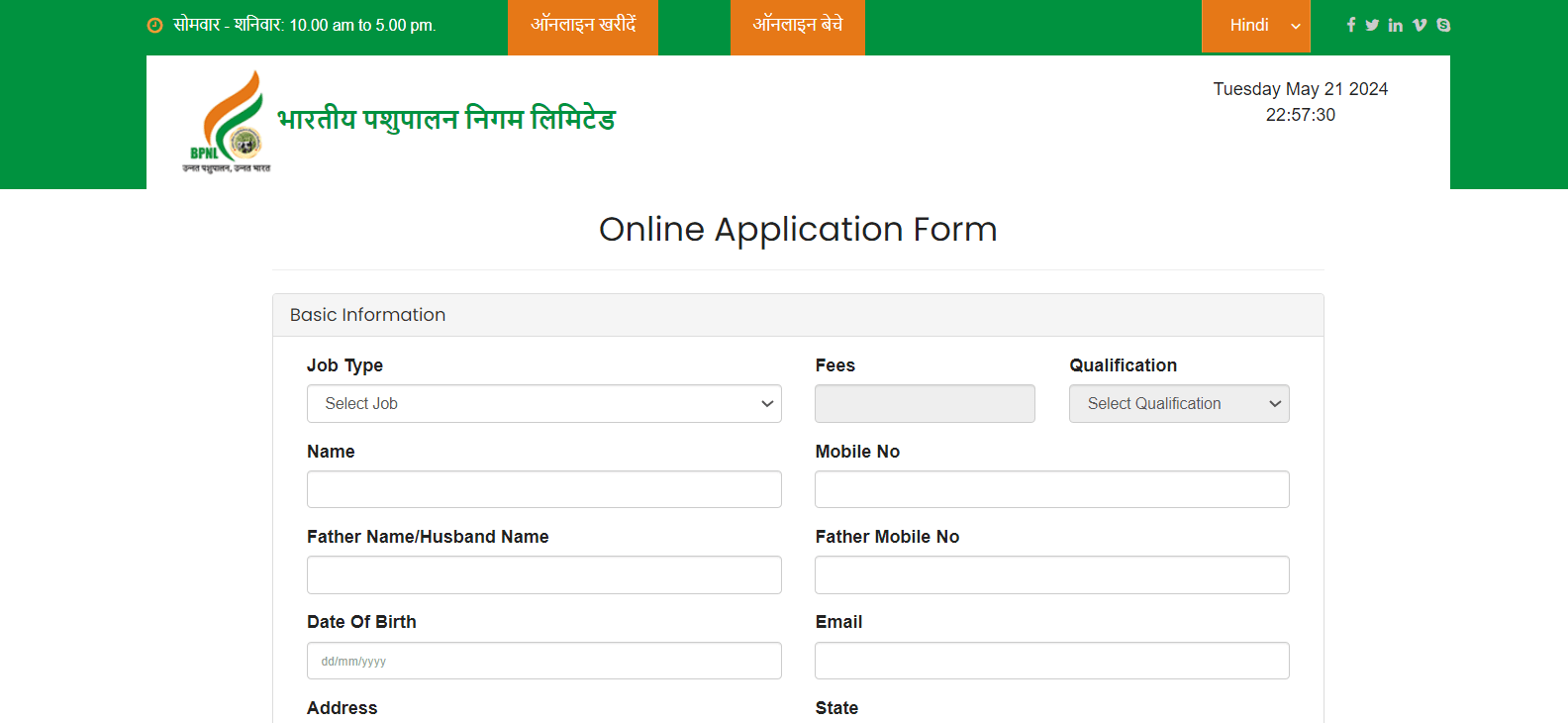Viewport: 1568px width, 723px height.
Task: Click the Tuesday May 21 2024 date text
Action: 1301,89
